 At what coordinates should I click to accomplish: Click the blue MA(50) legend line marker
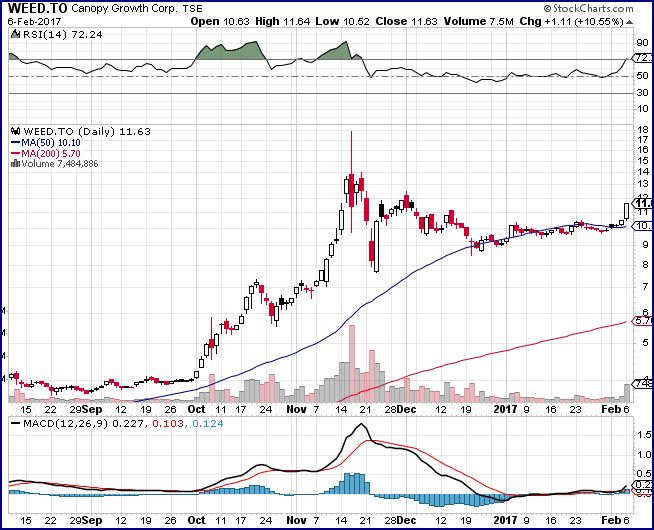(x=13, y=143)
